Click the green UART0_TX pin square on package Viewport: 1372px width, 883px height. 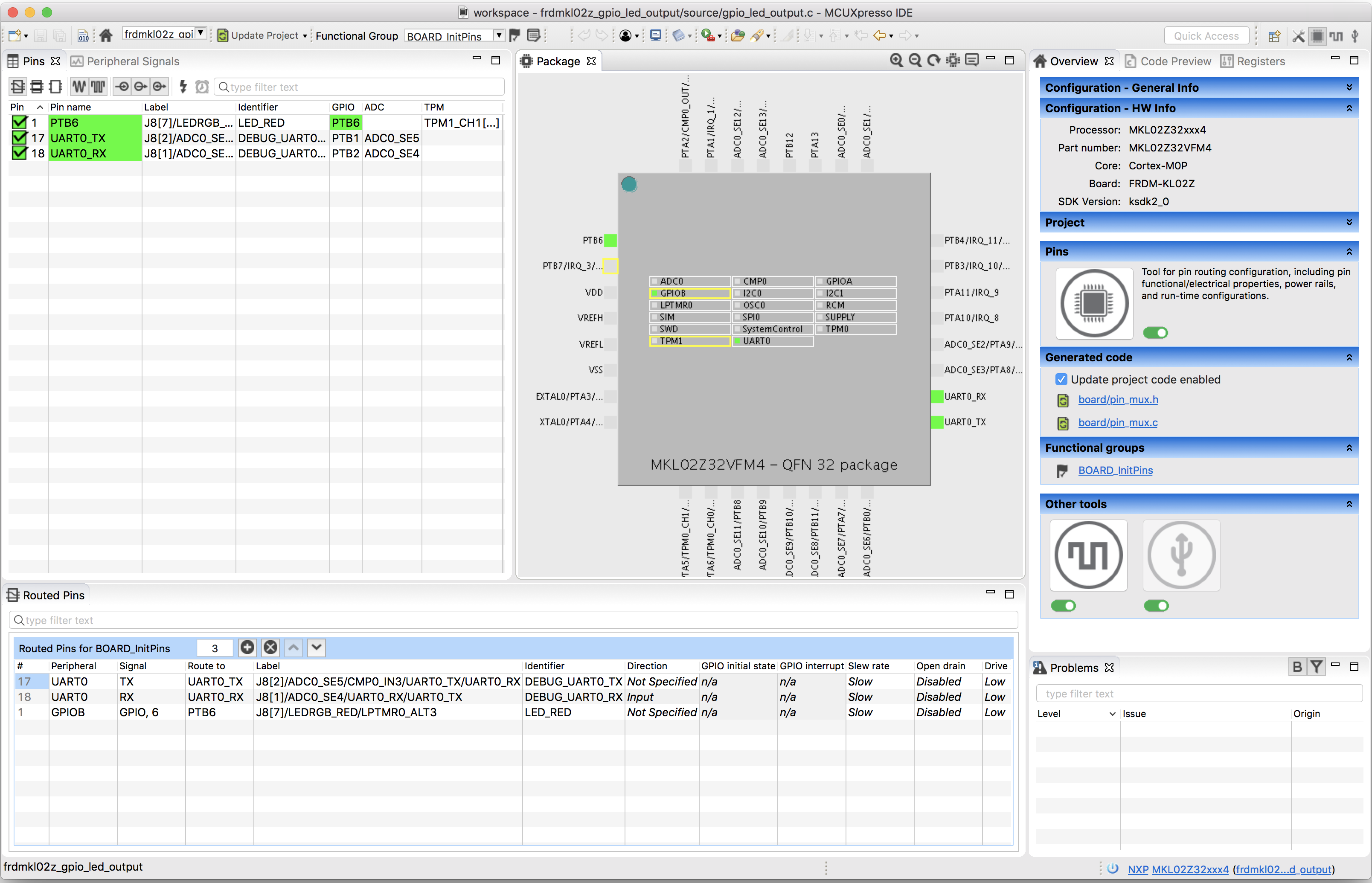(x=937, y=422)
